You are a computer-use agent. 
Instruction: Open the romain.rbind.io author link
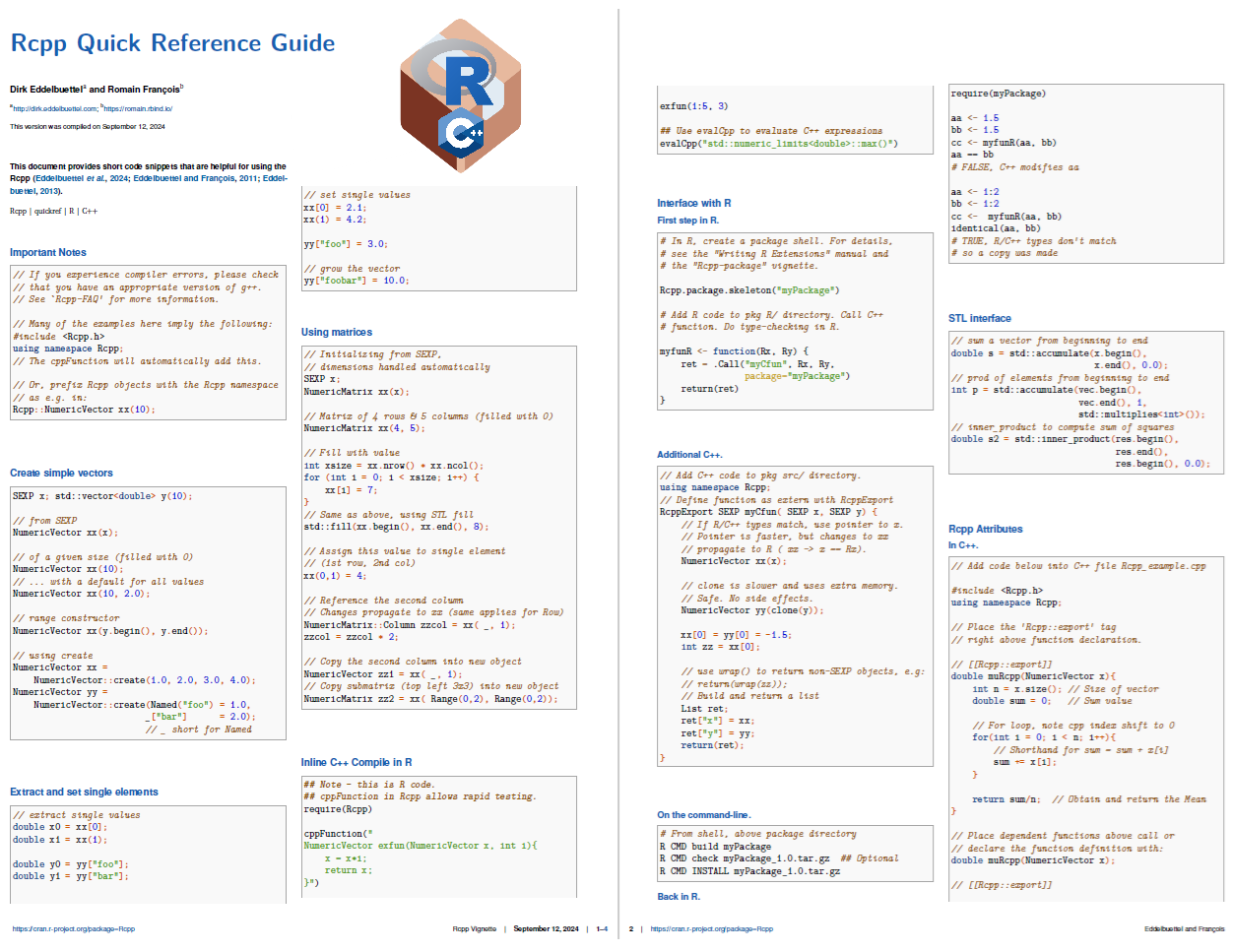[x=138, y=109]
